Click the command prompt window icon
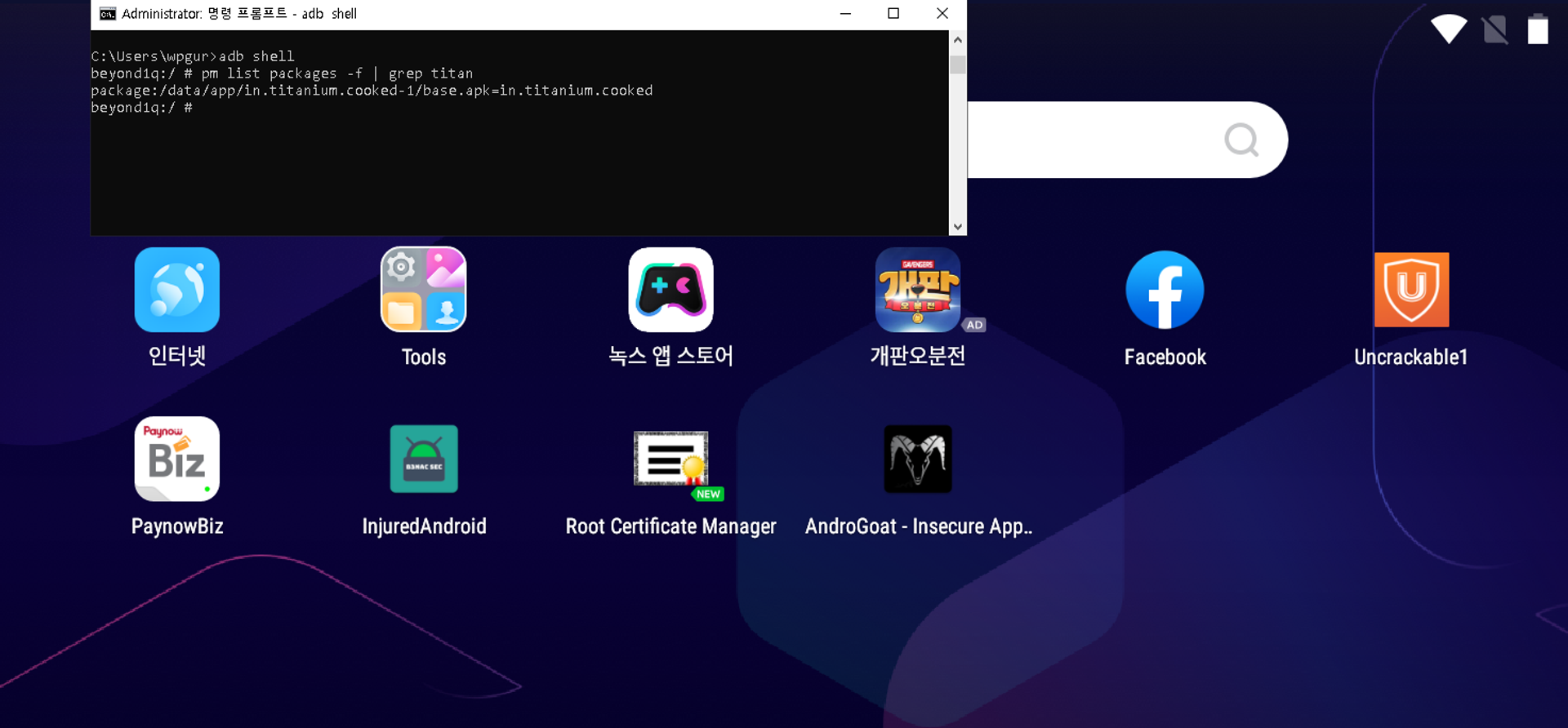 click(107, 14)
